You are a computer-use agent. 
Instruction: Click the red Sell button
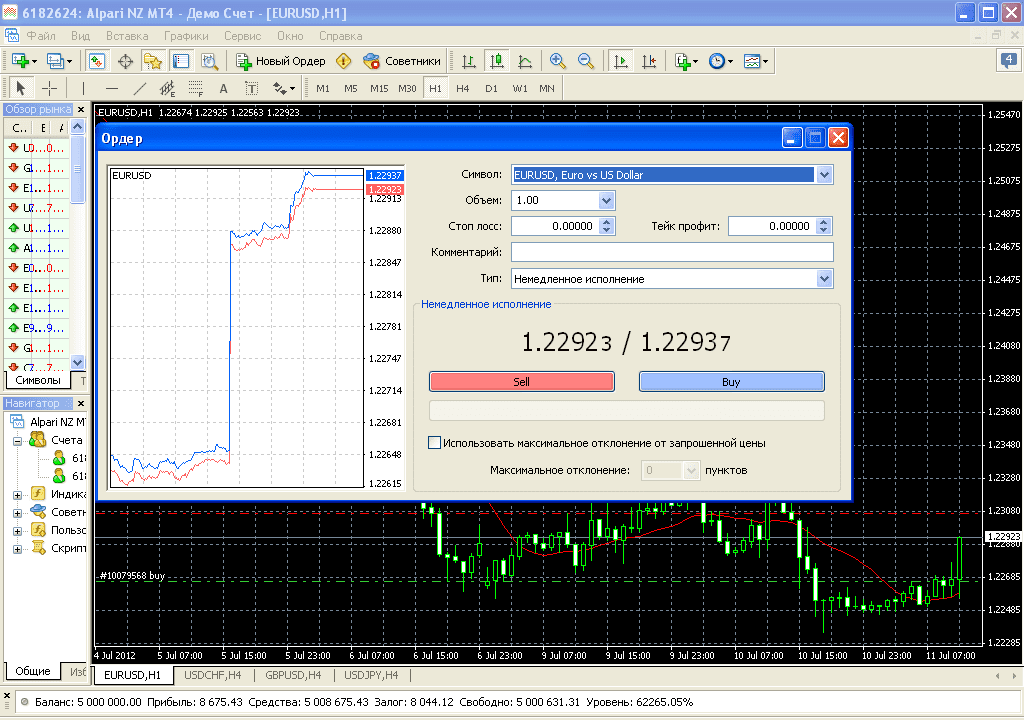click(x=521, y=382)
